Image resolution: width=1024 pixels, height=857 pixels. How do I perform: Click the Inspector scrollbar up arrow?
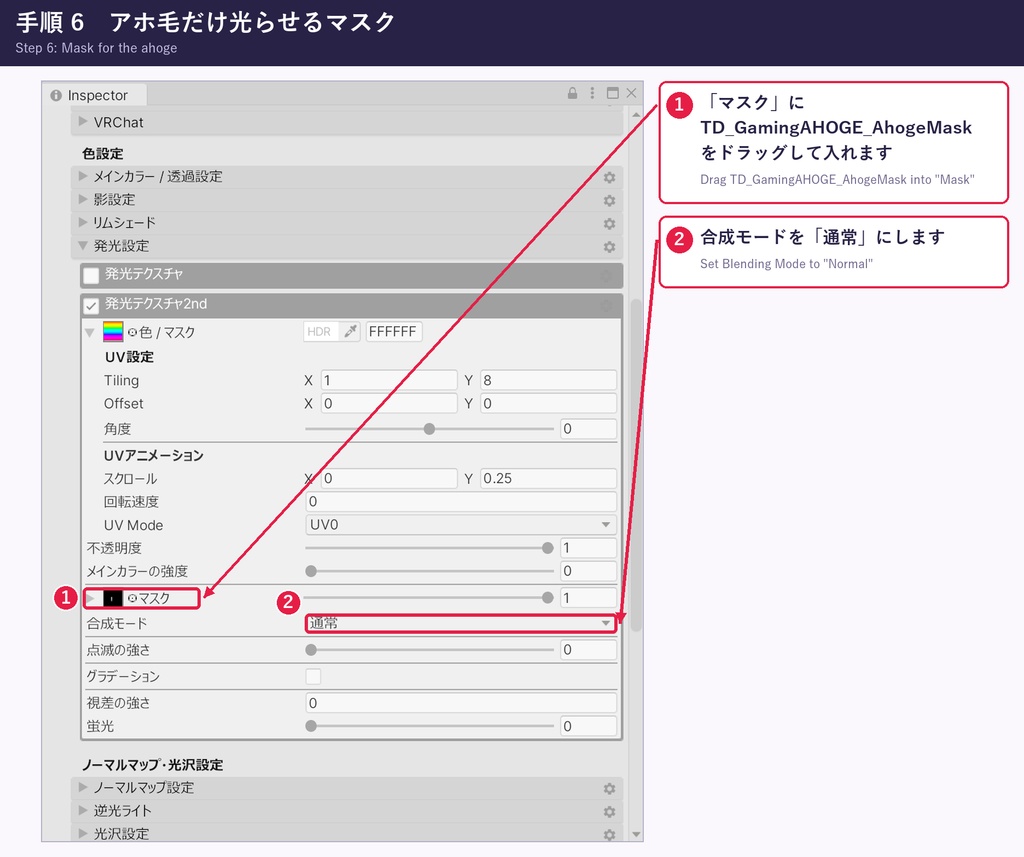pyautogui.click(x=636, y=114)
